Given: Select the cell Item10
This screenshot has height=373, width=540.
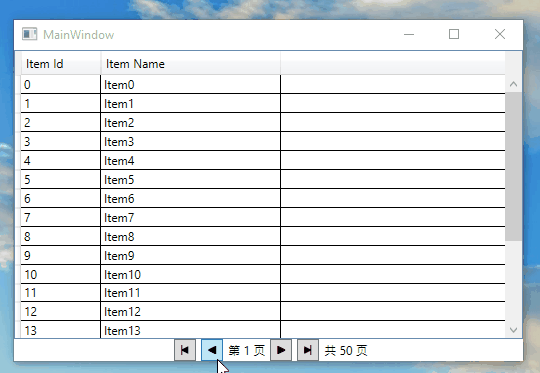Looking at the screenshot, I should (191, 274).
